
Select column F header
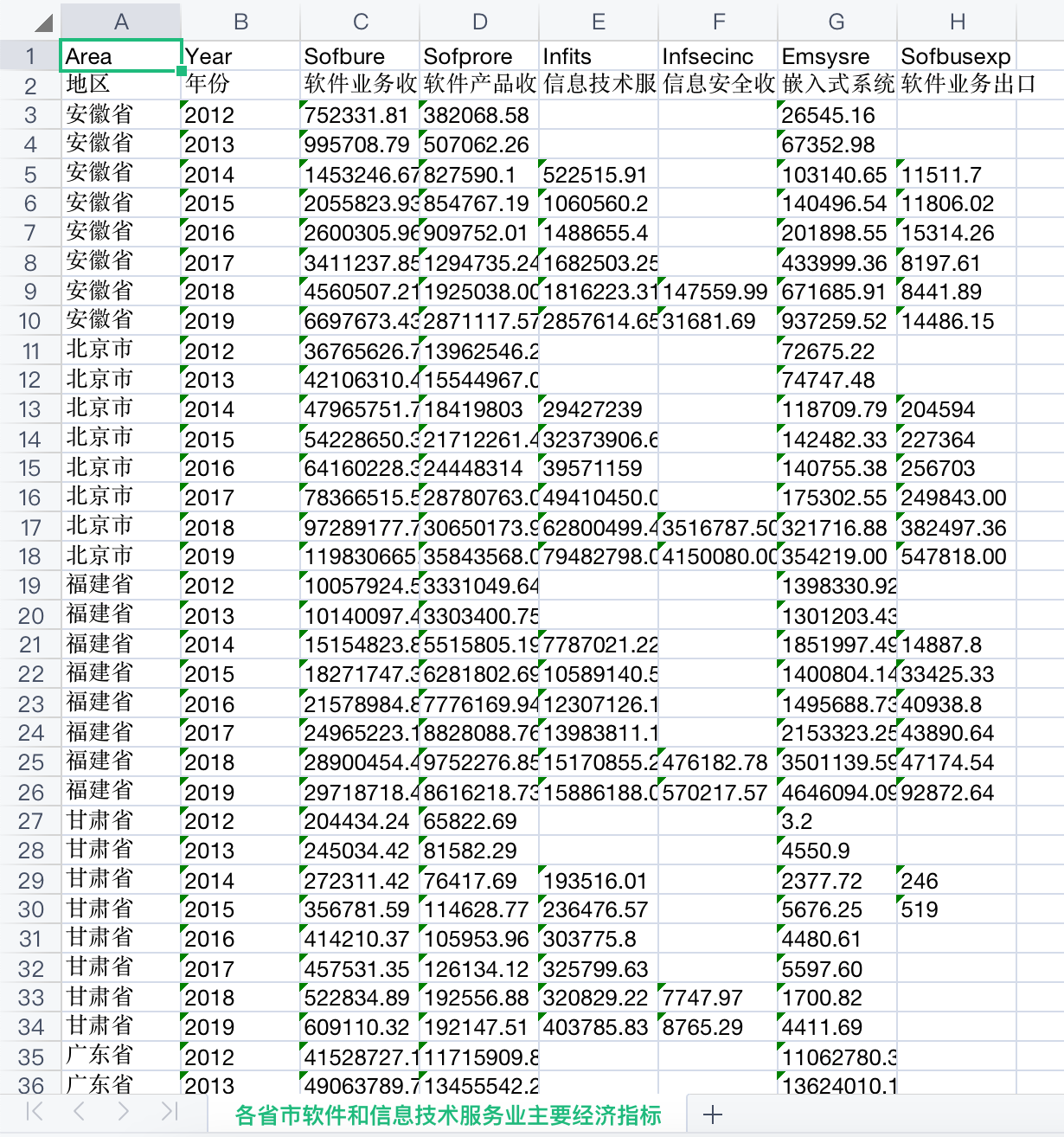718,22
